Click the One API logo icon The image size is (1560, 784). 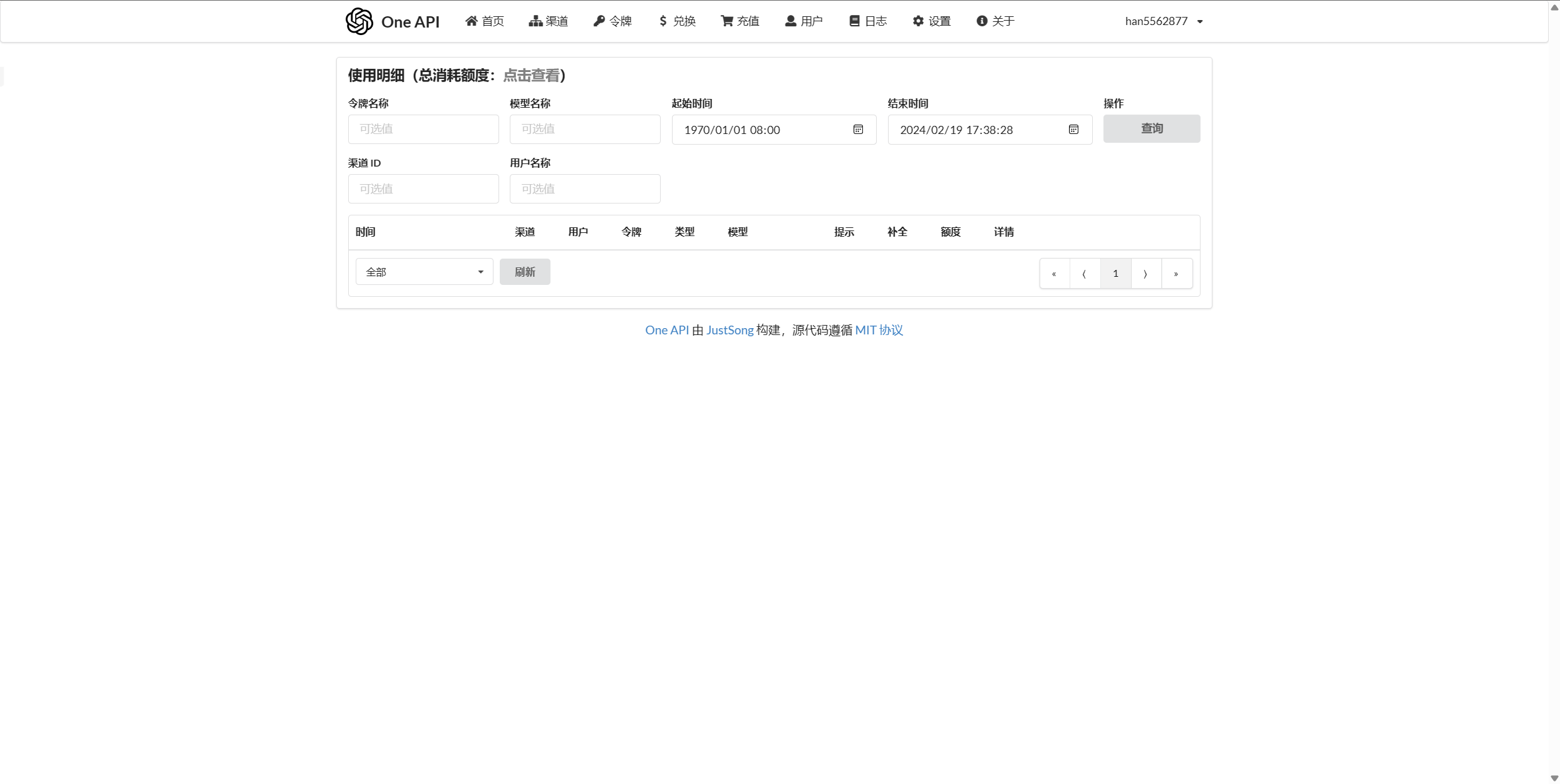point(359,21)
